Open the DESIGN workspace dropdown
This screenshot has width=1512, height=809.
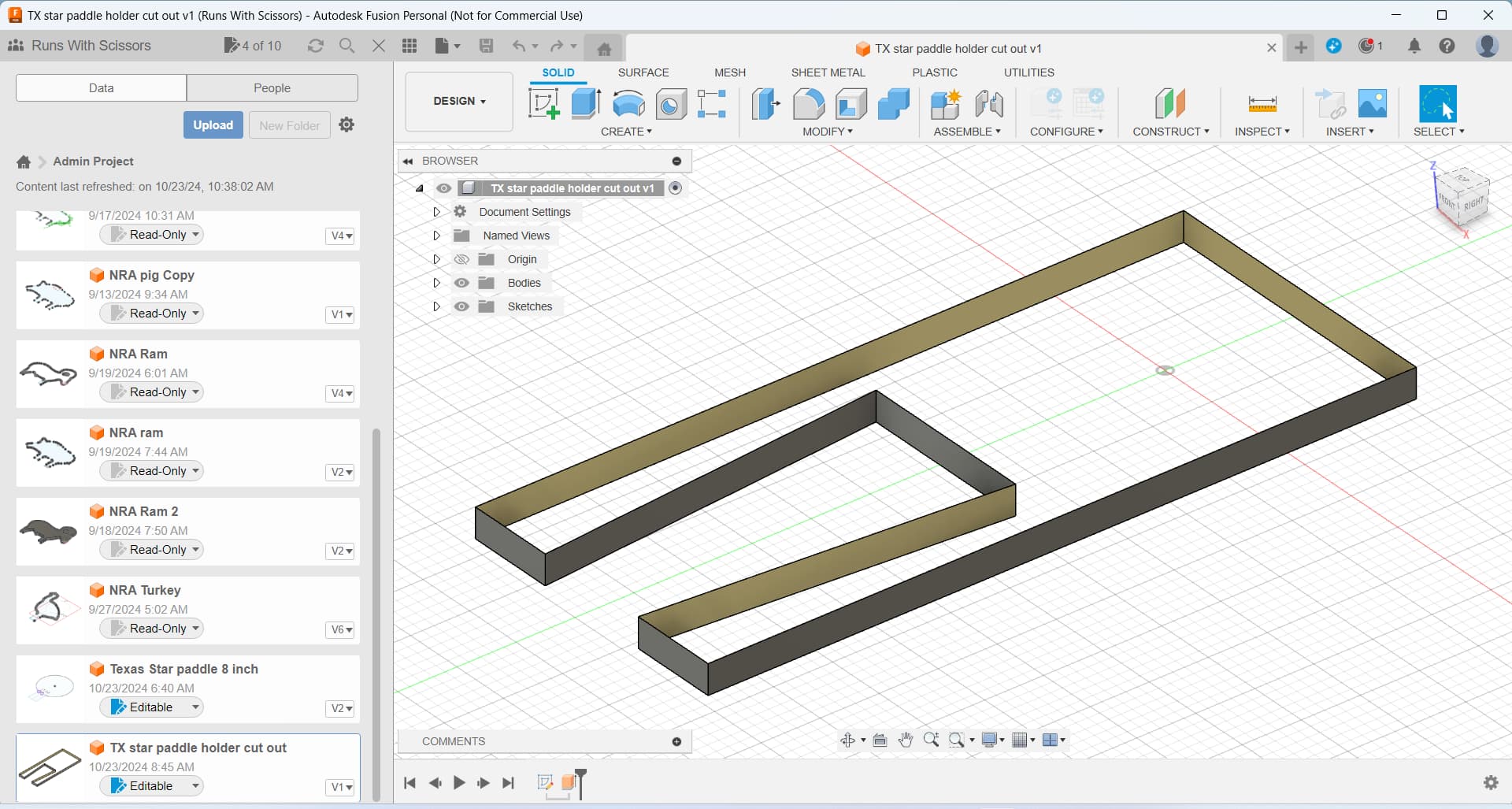click(x=459, y=101)
